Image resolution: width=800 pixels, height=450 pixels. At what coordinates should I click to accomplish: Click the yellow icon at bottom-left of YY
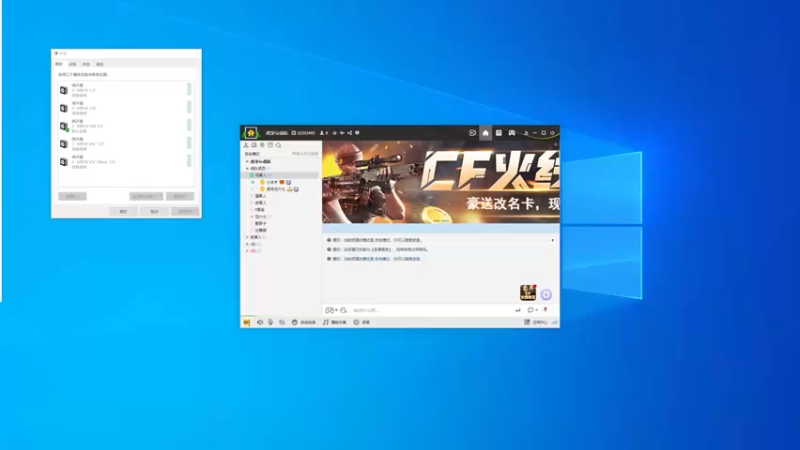247,322
